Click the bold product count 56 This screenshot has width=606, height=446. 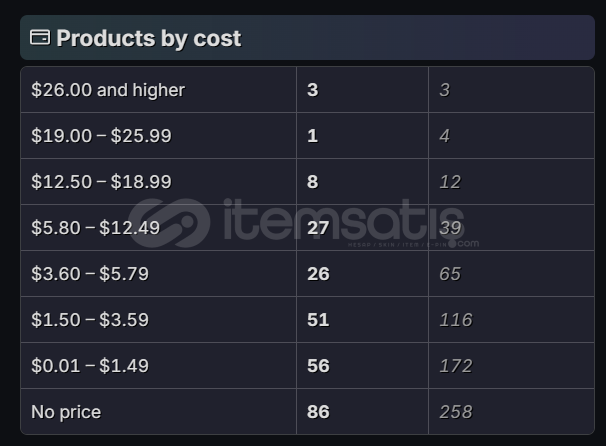318,366
